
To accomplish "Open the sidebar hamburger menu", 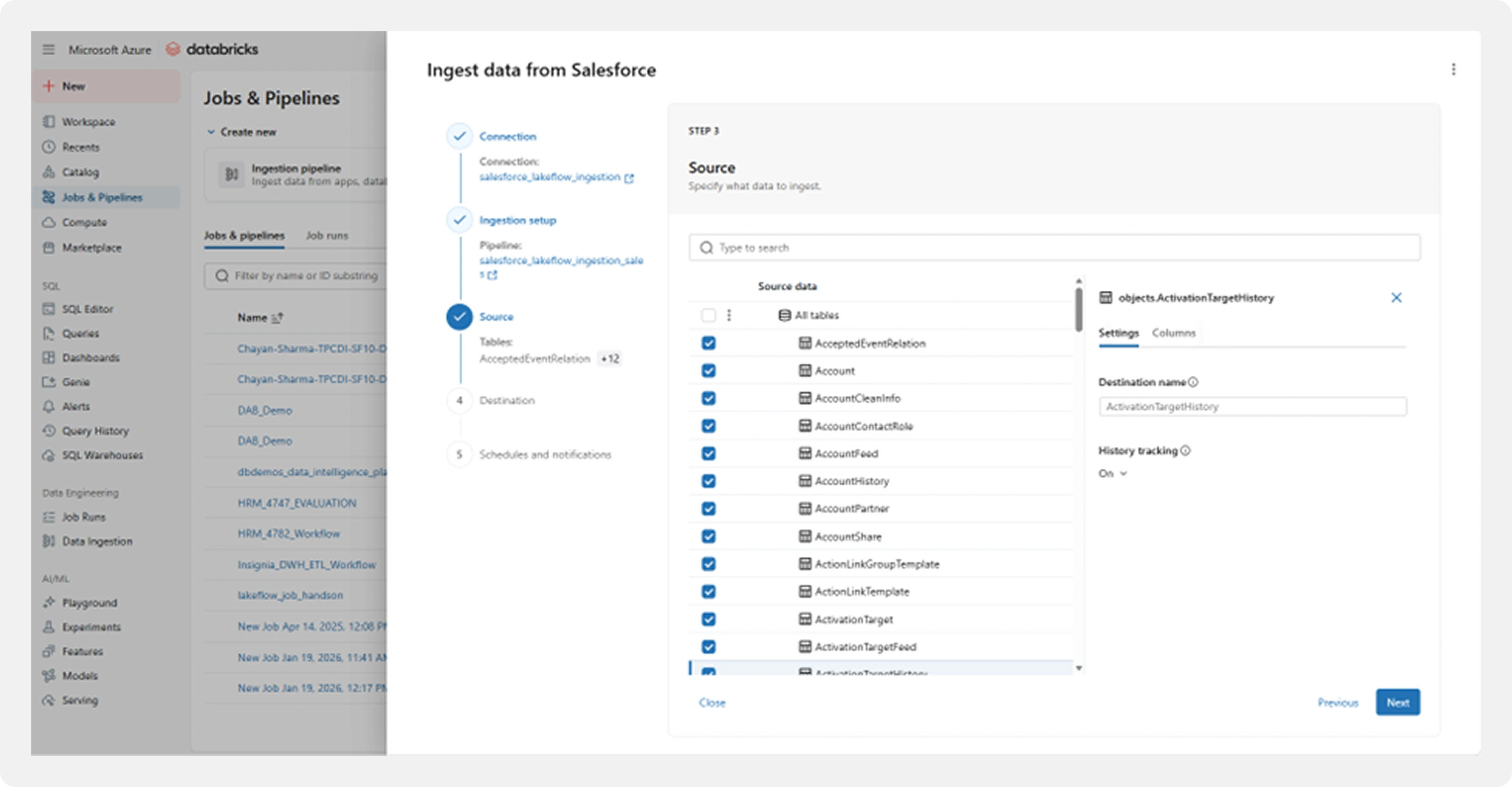I will [x=48, y=49].
